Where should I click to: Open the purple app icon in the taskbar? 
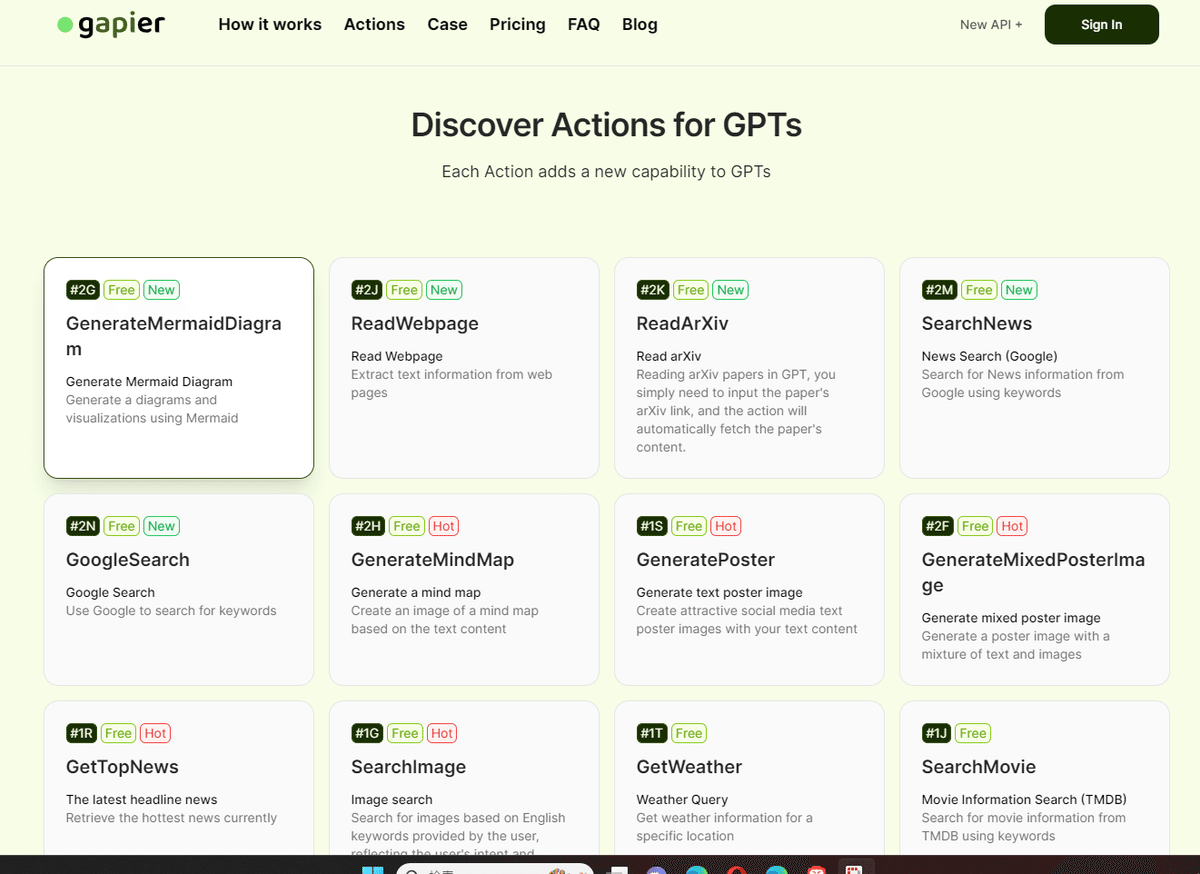pos(656,870)
